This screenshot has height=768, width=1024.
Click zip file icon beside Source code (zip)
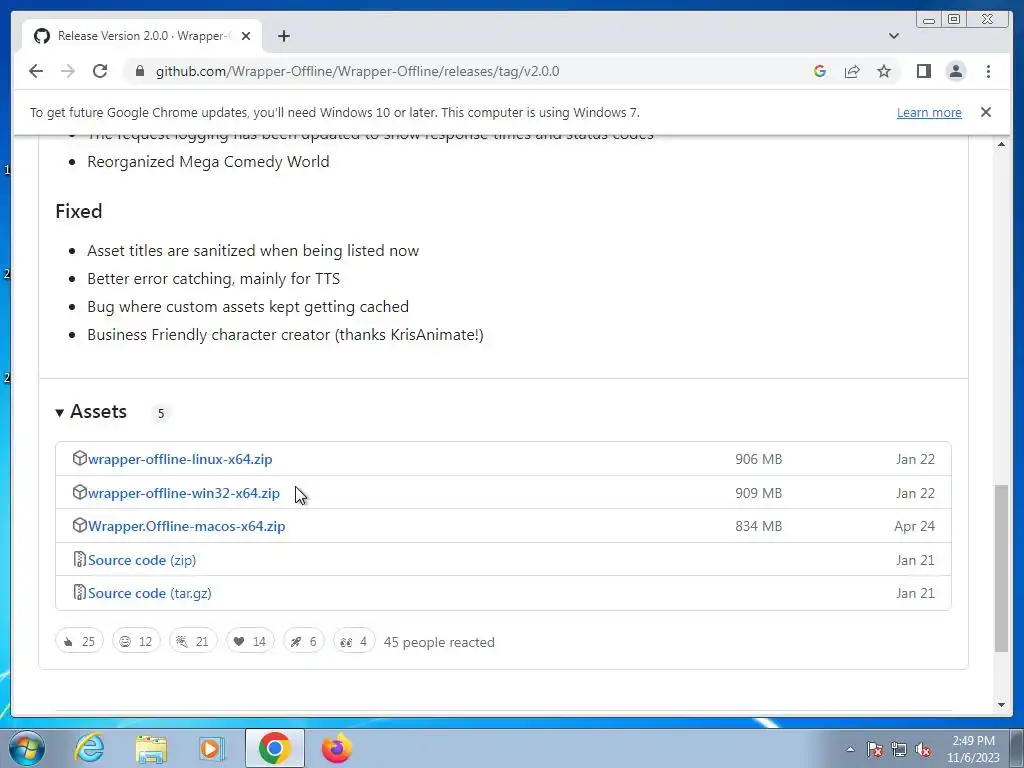[x=80, y=560]
